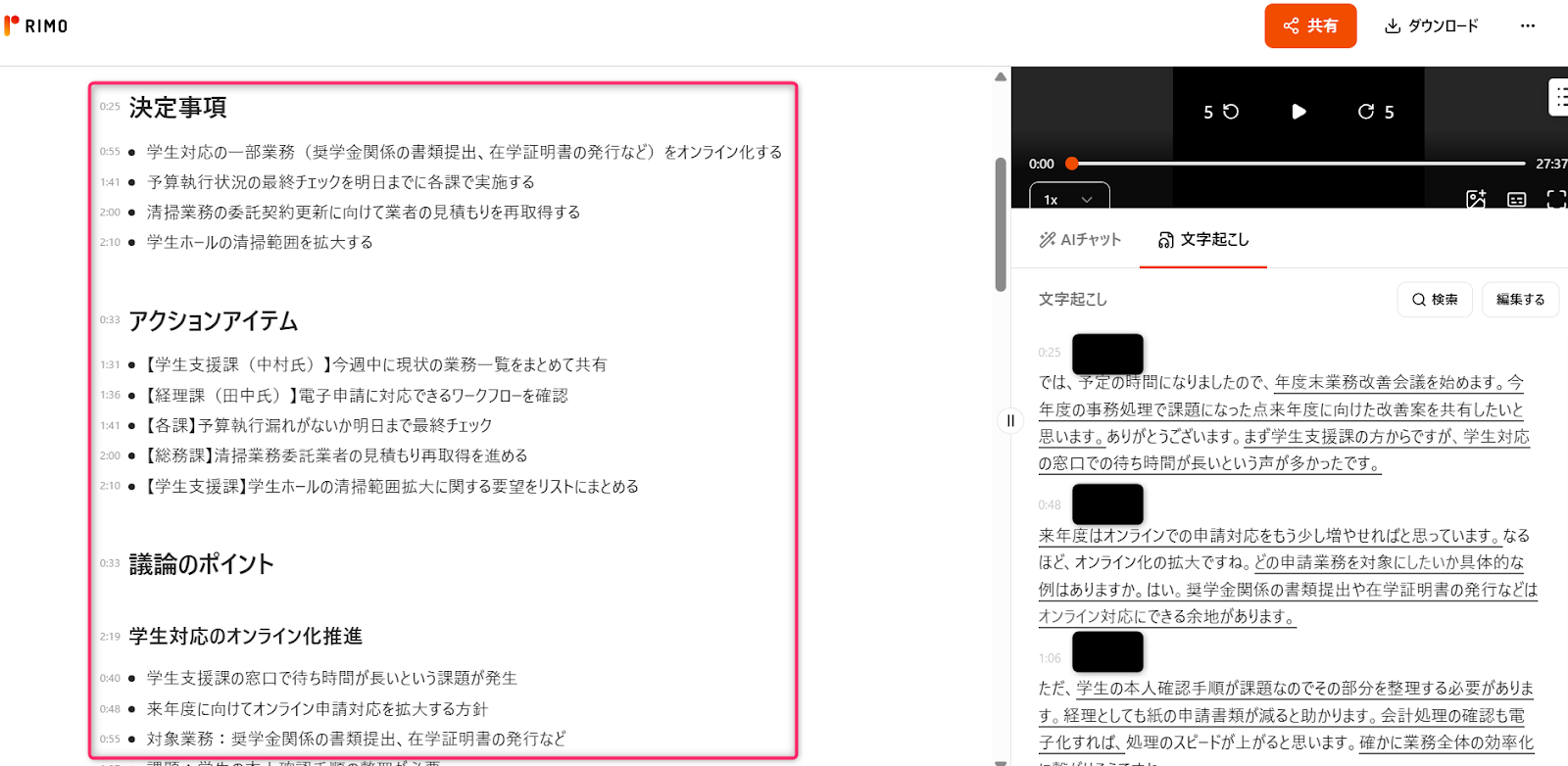Click the 0:00 current time label

coord(1041,164)
